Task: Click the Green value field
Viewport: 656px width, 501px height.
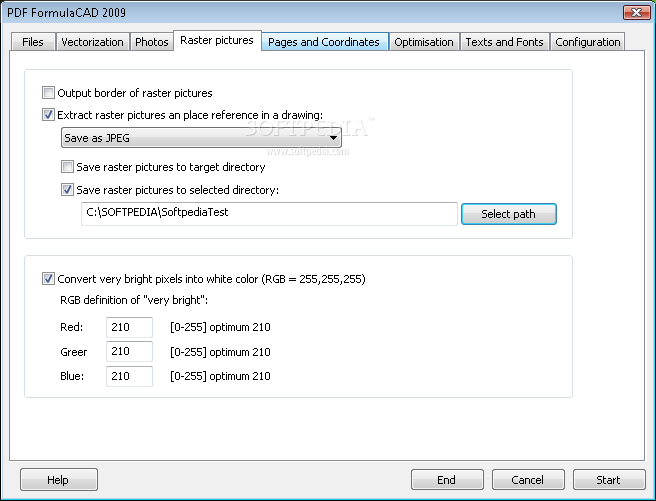Action: click(x=129, y=351)
